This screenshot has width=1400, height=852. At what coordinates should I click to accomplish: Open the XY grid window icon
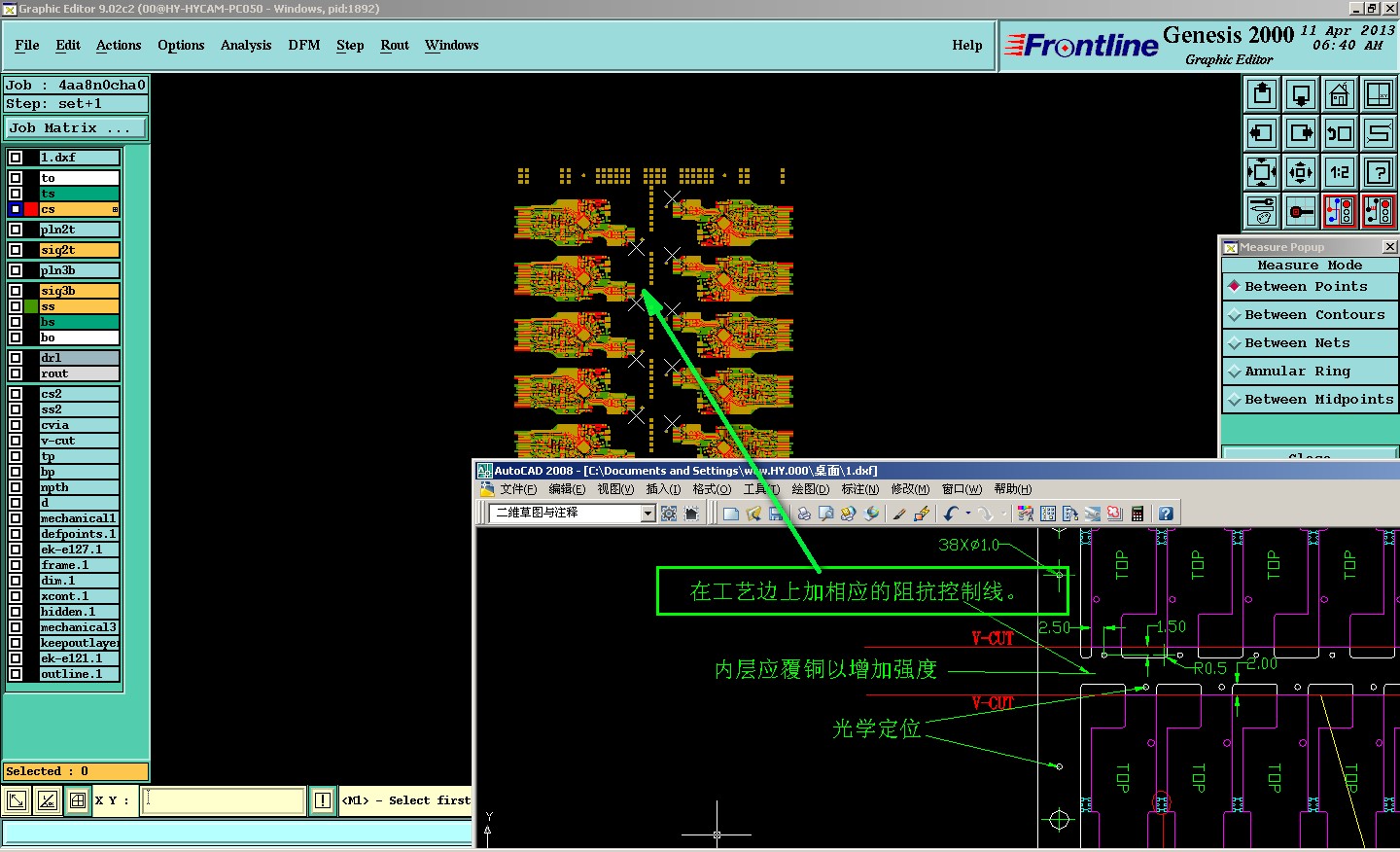[1379, 94]
